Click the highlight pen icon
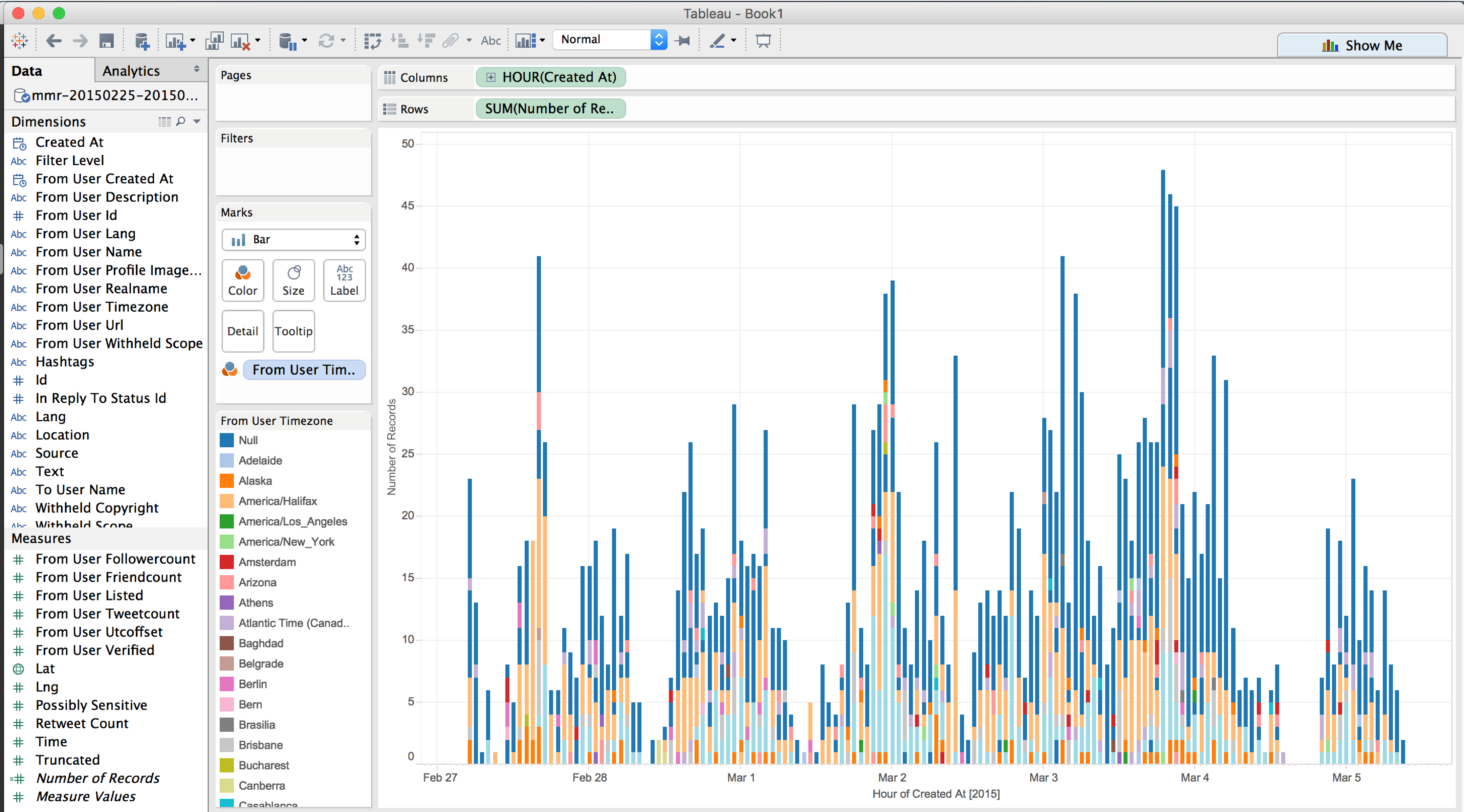Viewport: 1464px width, 812px height. click(717, 41)
